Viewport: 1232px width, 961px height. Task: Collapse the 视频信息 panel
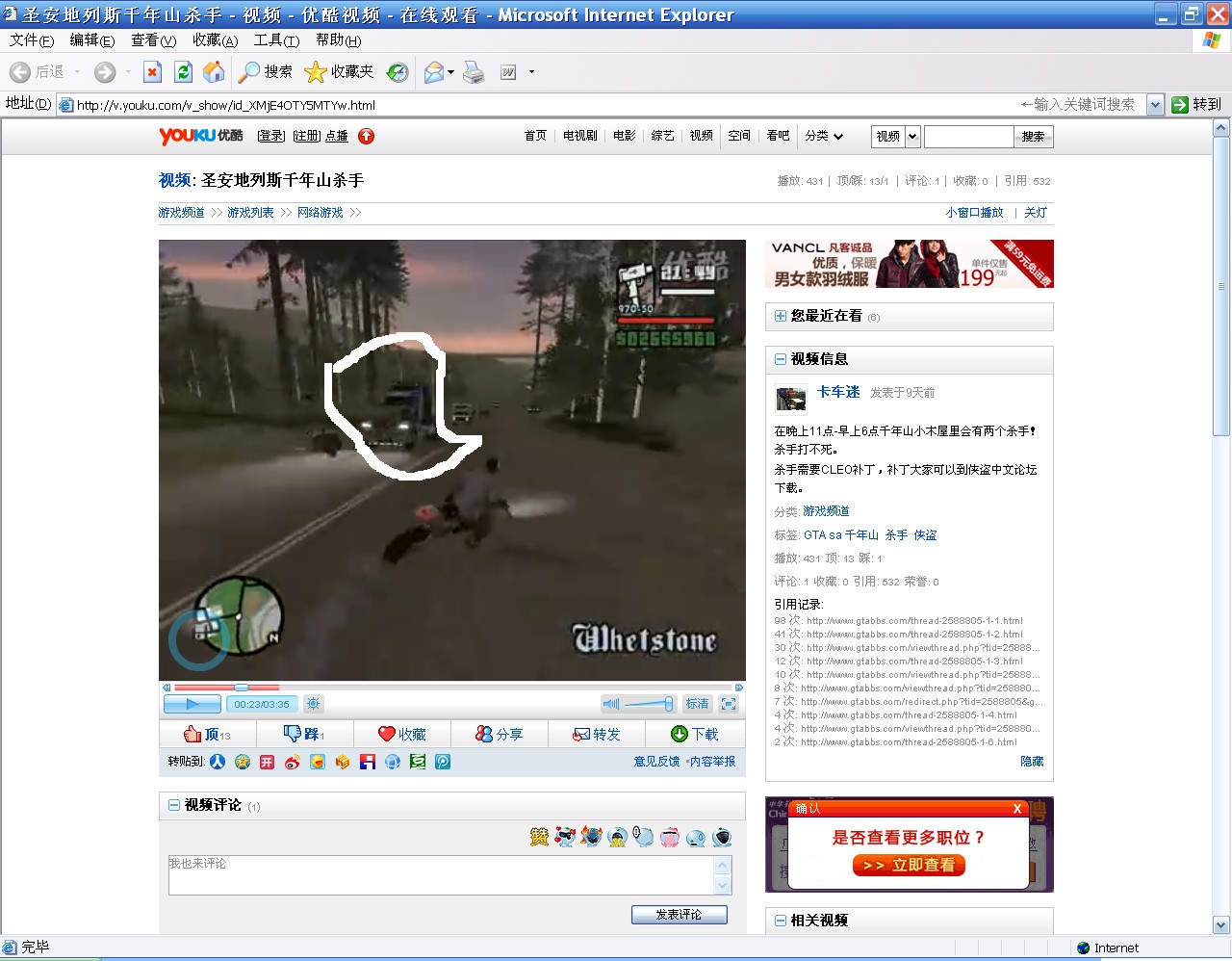(780, 359)
